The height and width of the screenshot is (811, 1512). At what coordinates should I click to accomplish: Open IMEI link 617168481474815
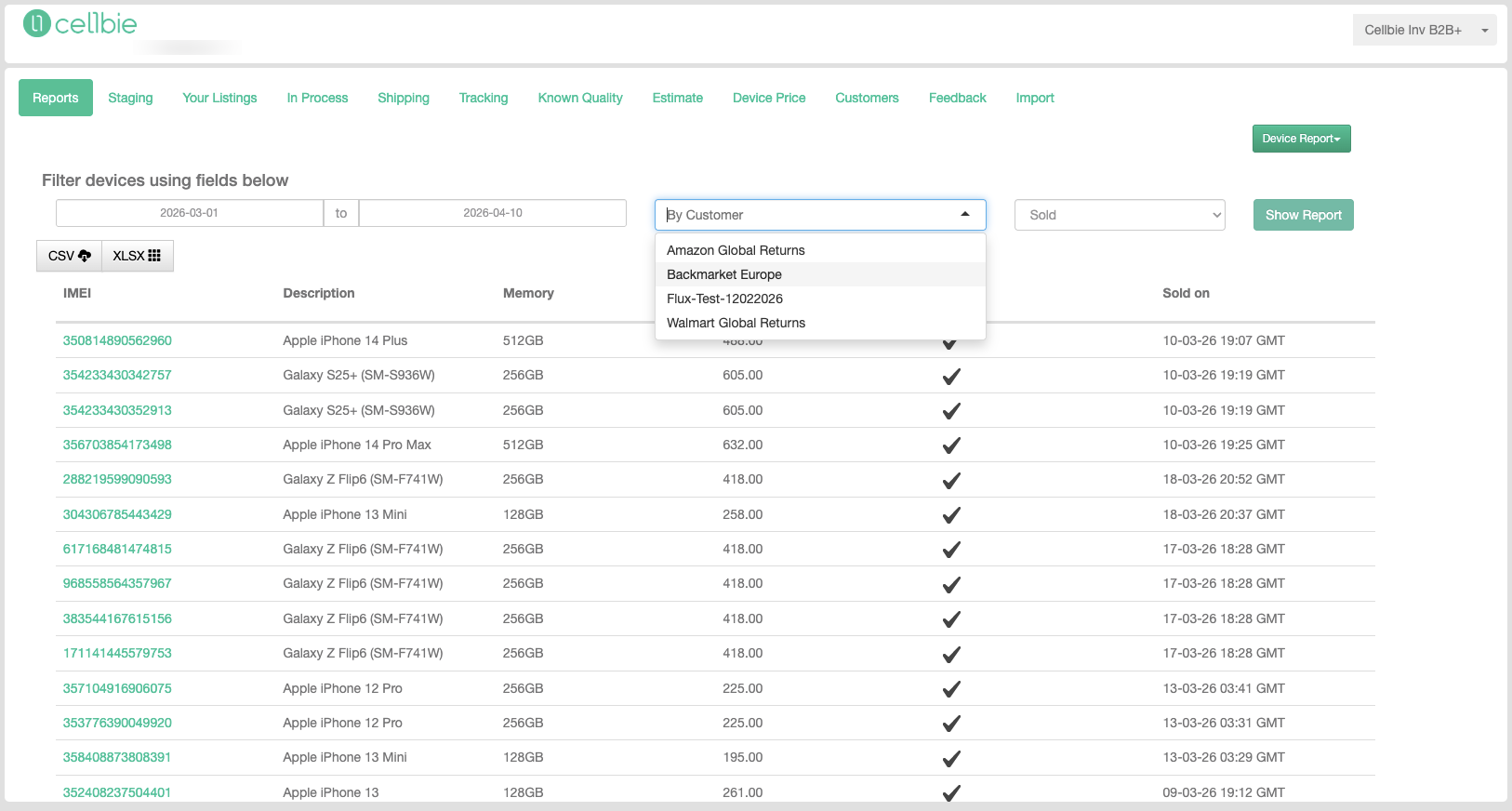pos(117,549)
